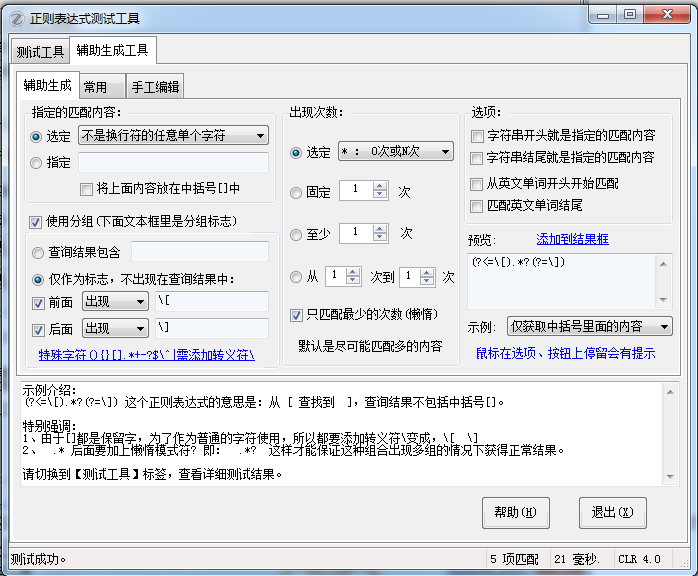The image size is (698, 576).
Task: Click the 添加到结果框 link
Action: (572, 239)
